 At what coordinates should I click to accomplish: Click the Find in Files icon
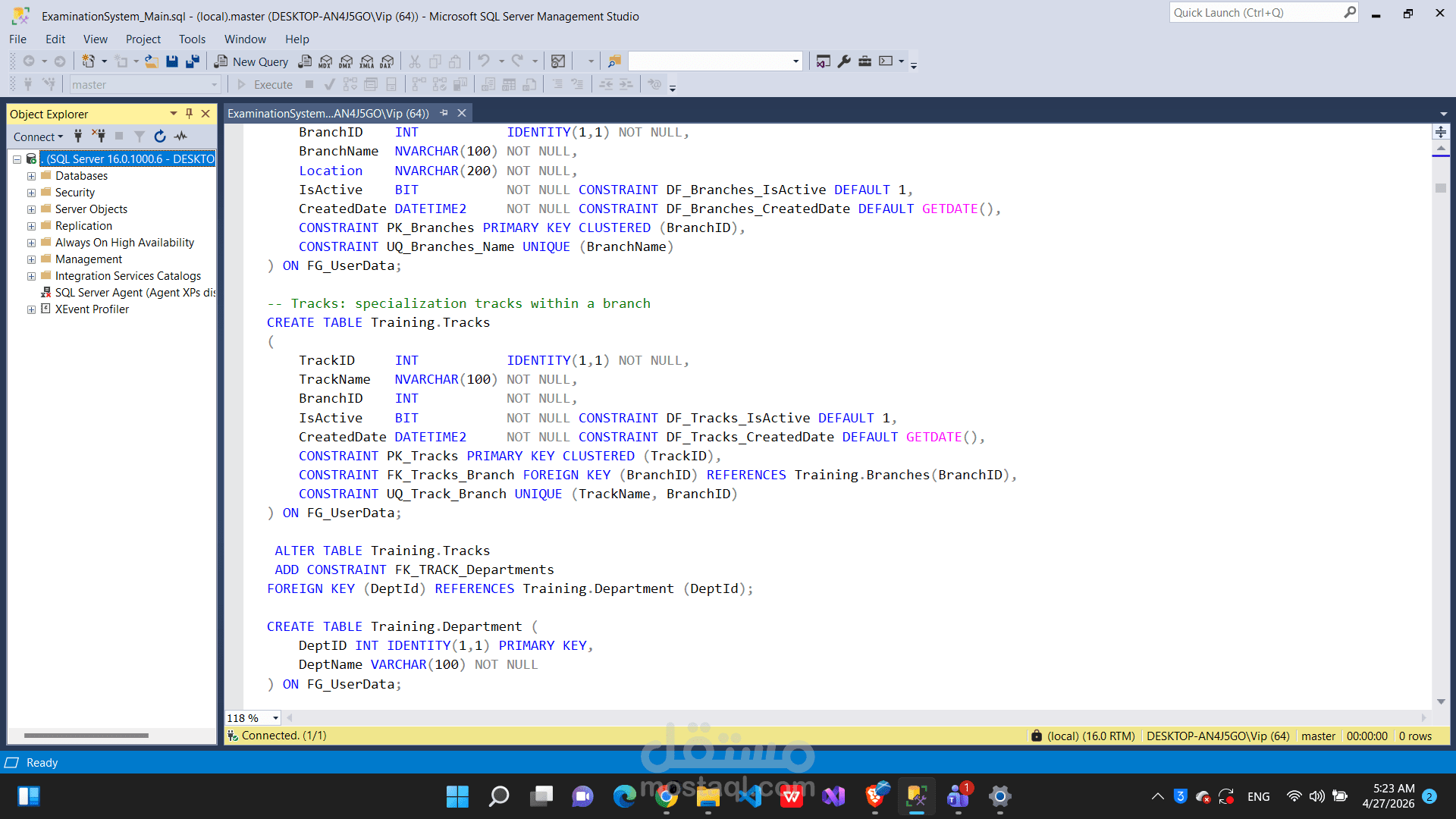[x=614, y=61]
